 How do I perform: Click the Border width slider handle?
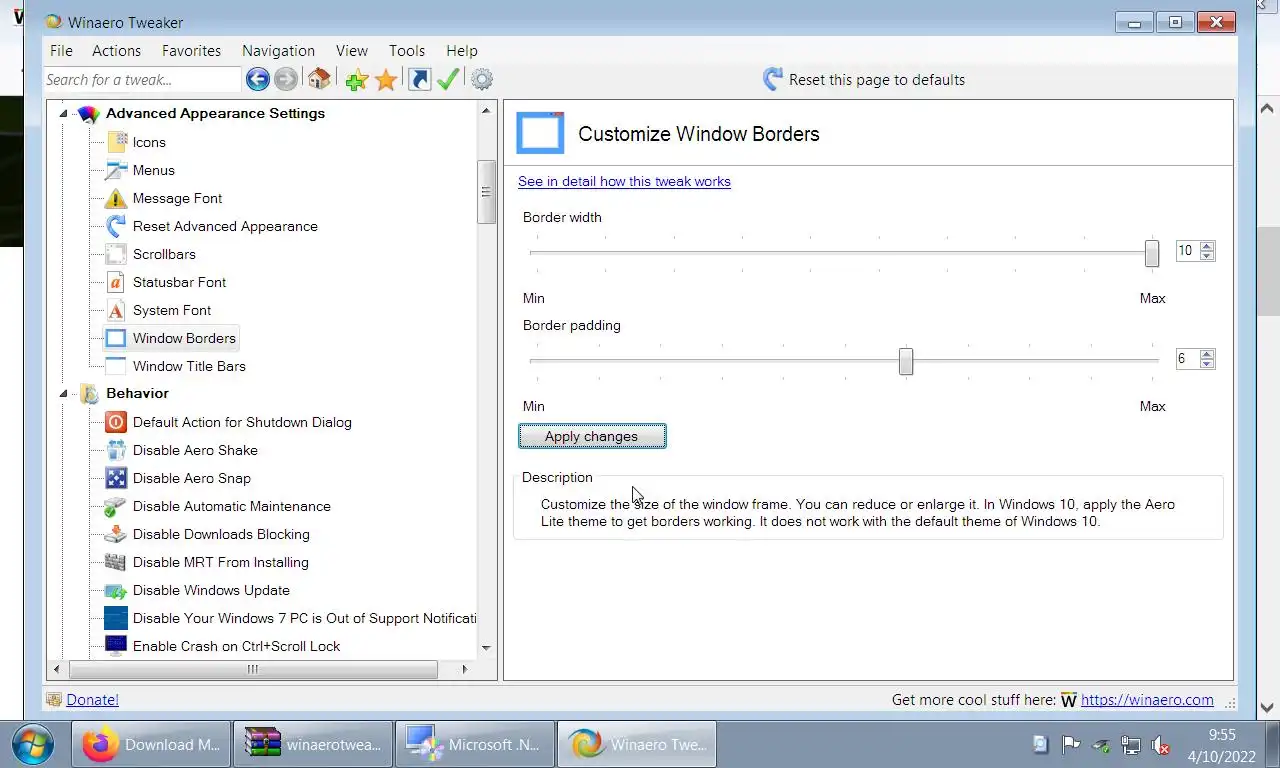(x=1152, y=254)
